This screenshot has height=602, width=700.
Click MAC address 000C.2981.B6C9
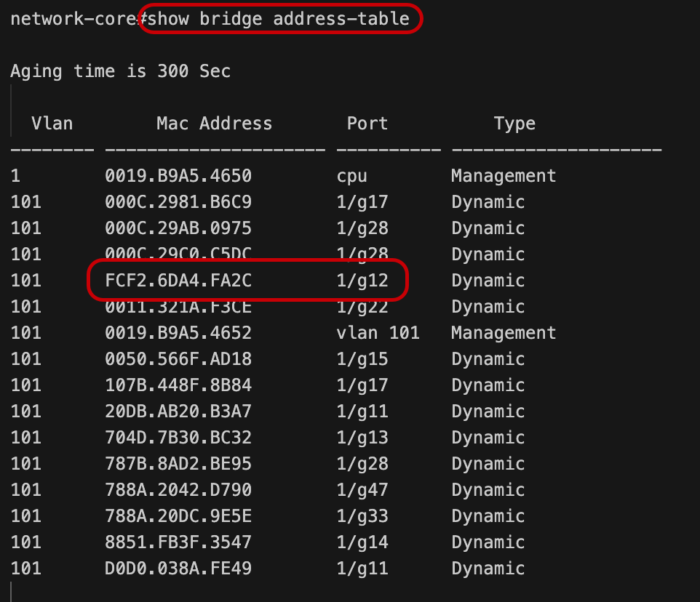[x=178, y=202]
